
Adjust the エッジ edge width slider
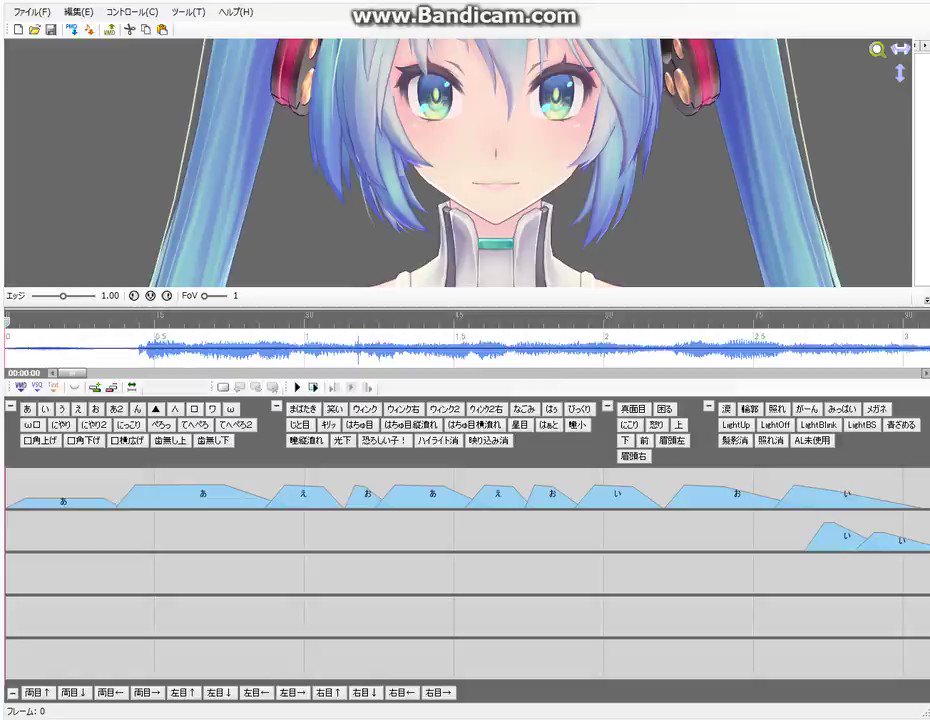(x=63, y=295)
